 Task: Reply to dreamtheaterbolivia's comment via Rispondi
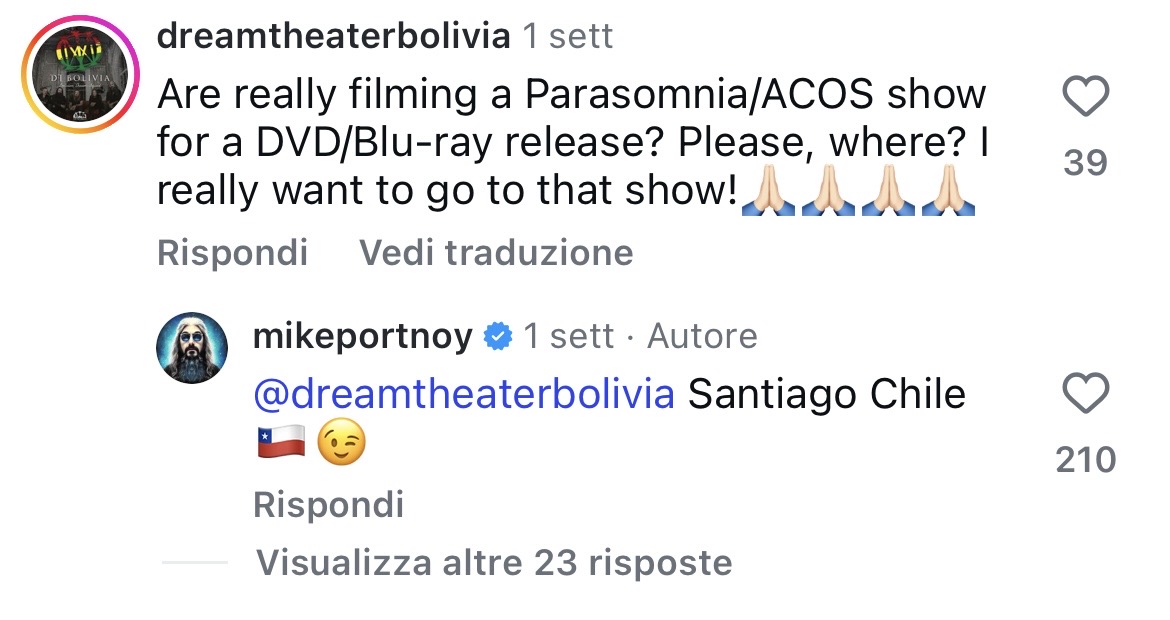232,252
